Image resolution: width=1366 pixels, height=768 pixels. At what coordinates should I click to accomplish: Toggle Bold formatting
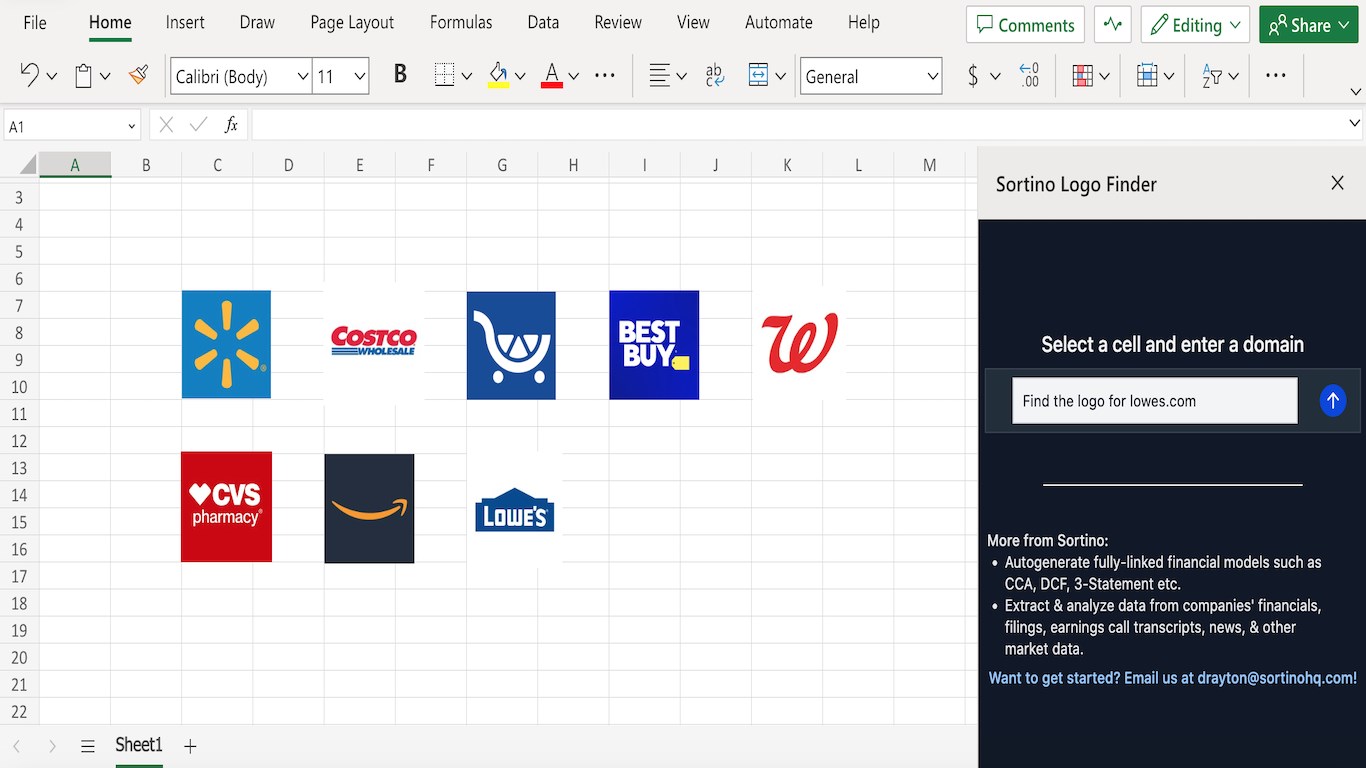click(400, 75)
